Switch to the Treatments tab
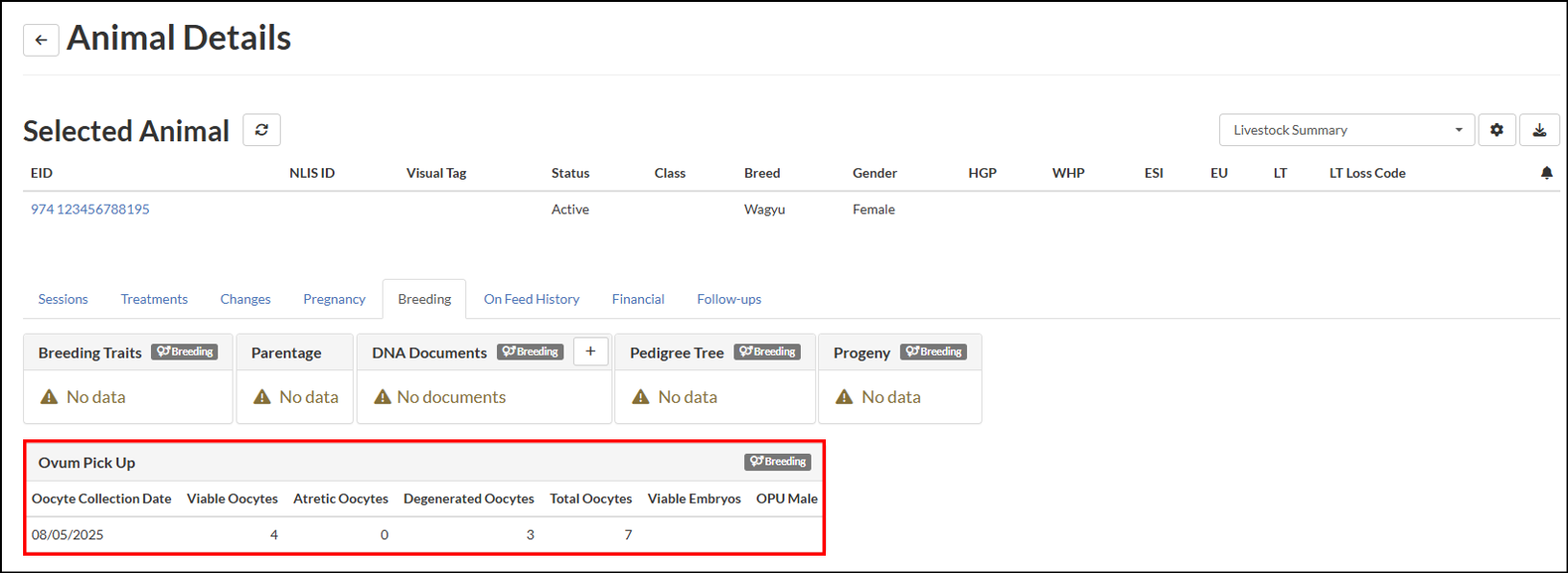 point(154,299)
